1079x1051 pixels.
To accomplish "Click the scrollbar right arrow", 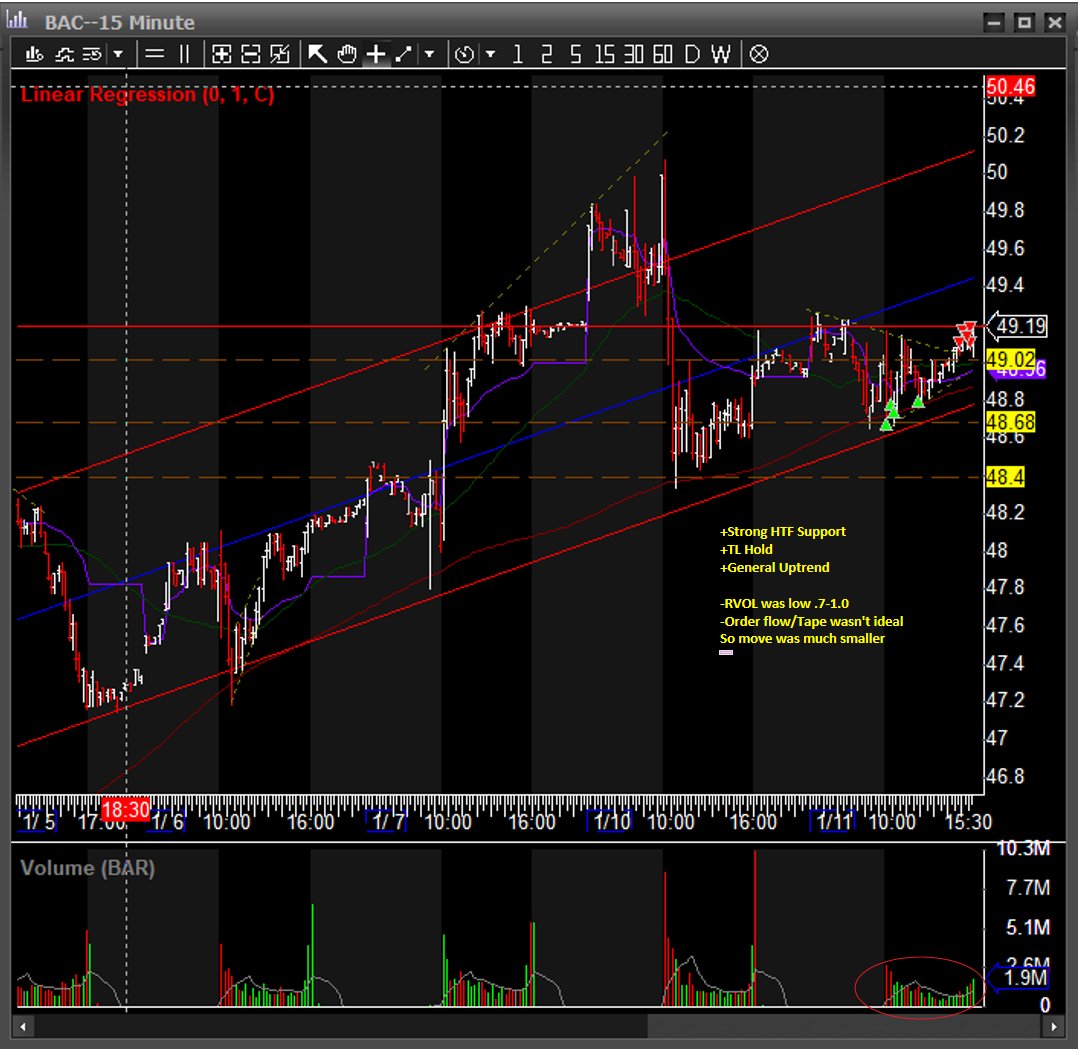I will [x=1054, y=1027].
